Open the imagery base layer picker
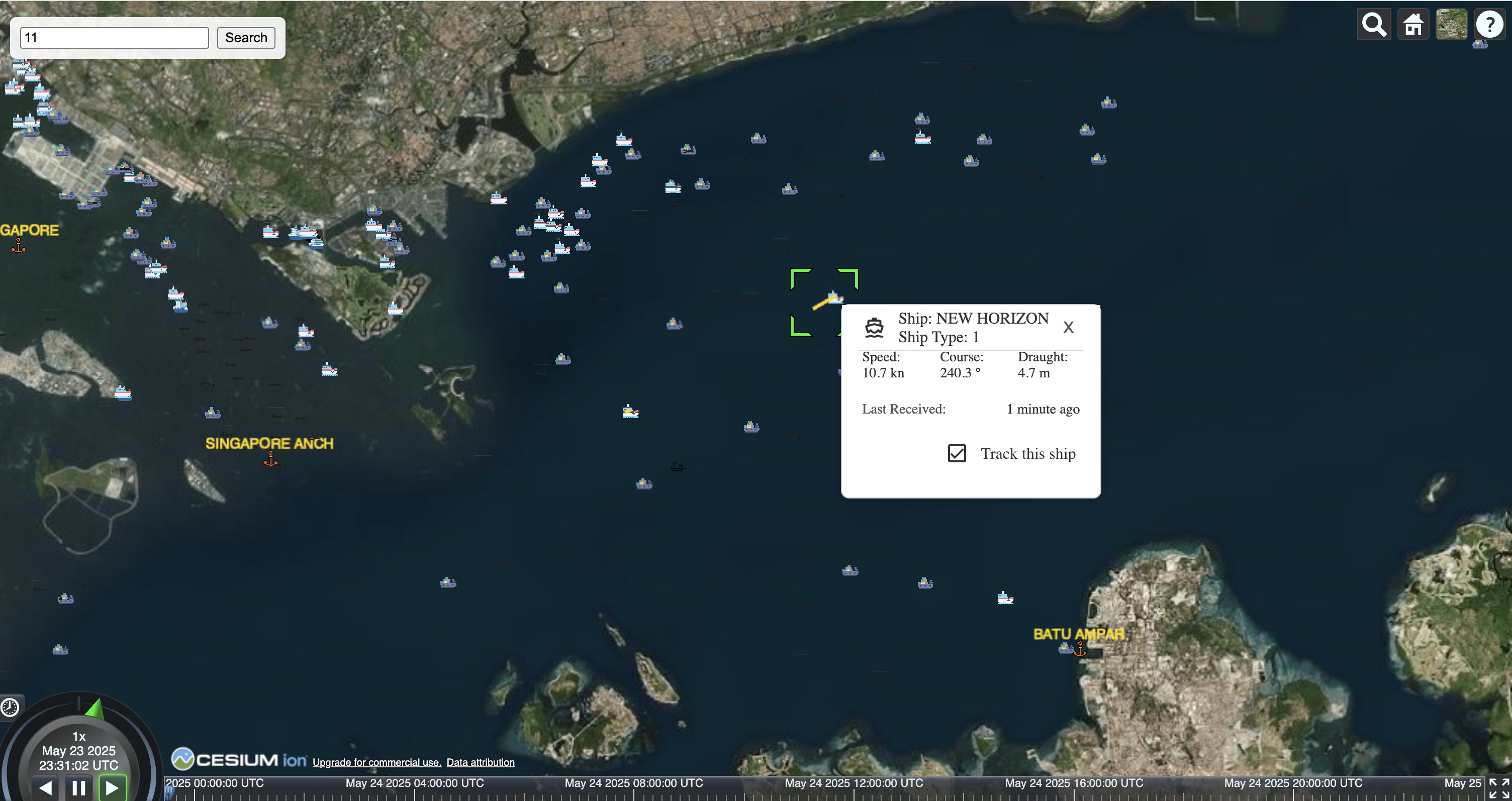This screenshot has width=1512, height=801. coord(1452,25)
